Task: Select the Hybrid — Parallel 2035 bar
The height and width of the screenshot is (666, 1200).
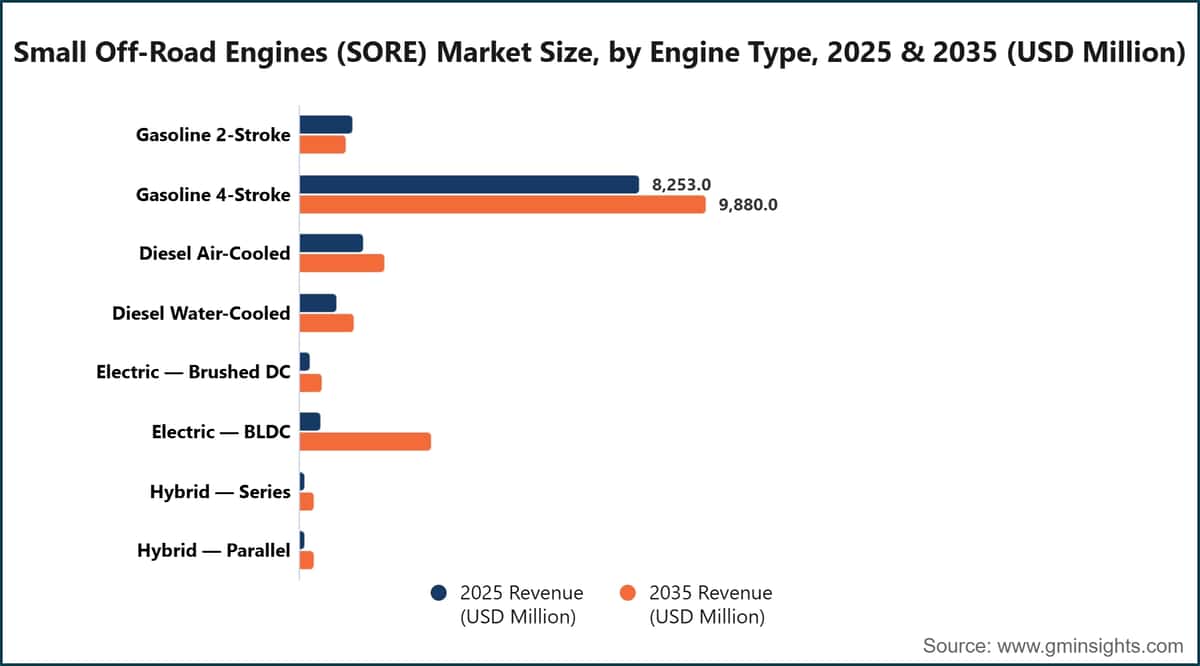Action: [307, 560]
